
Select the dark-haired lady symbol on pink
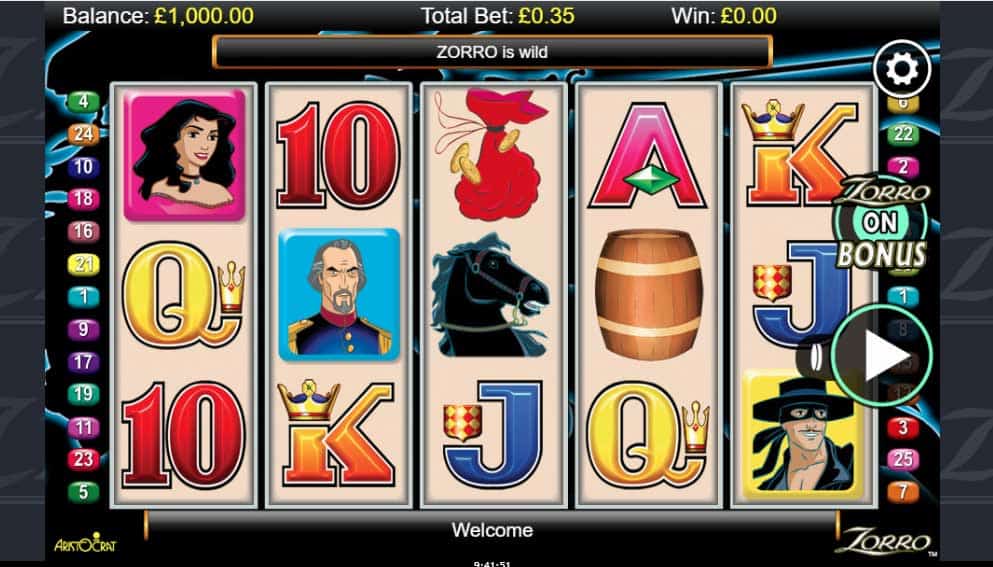184,155
